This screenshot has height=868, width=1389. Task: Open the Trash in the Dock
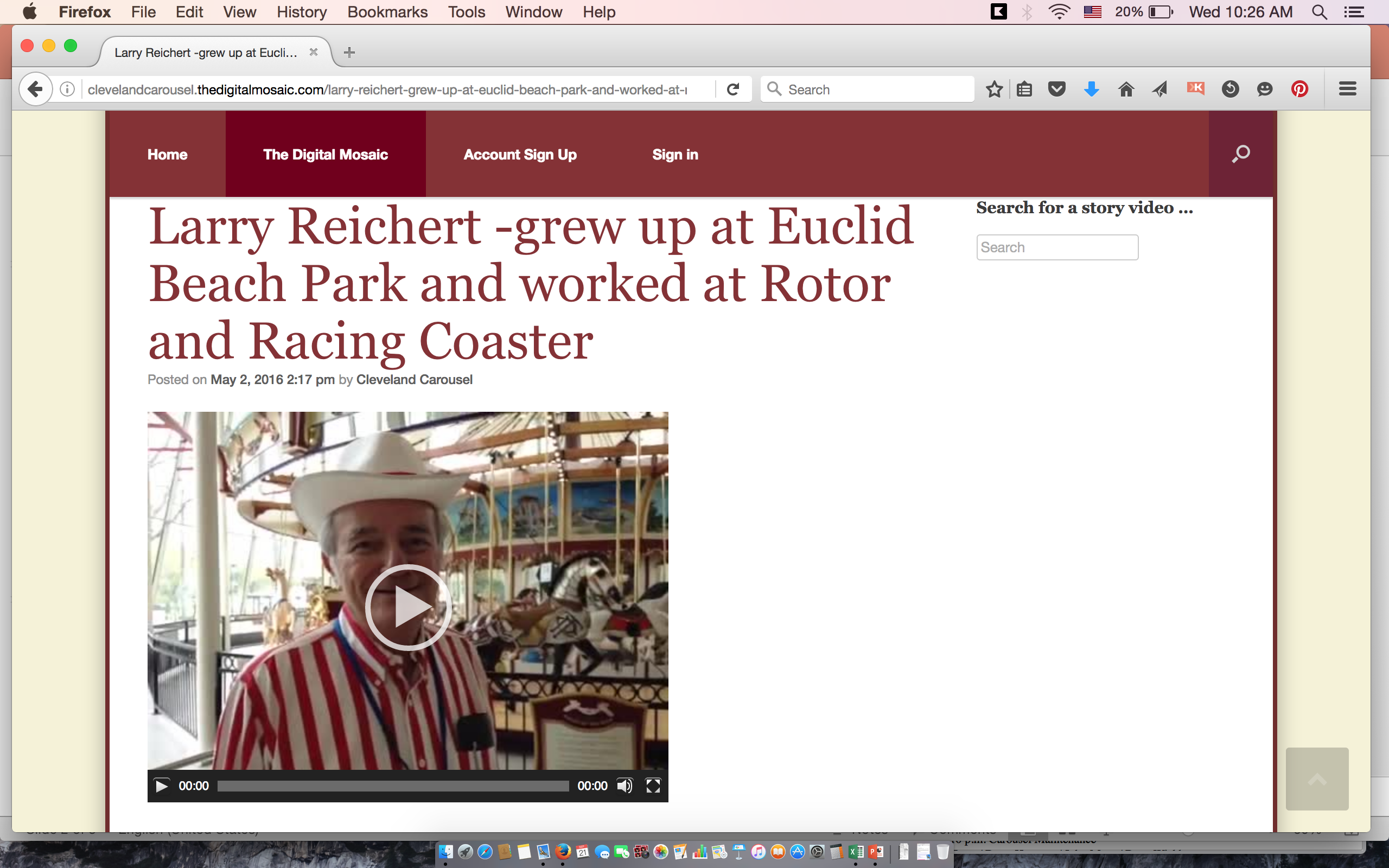point(942,852)
